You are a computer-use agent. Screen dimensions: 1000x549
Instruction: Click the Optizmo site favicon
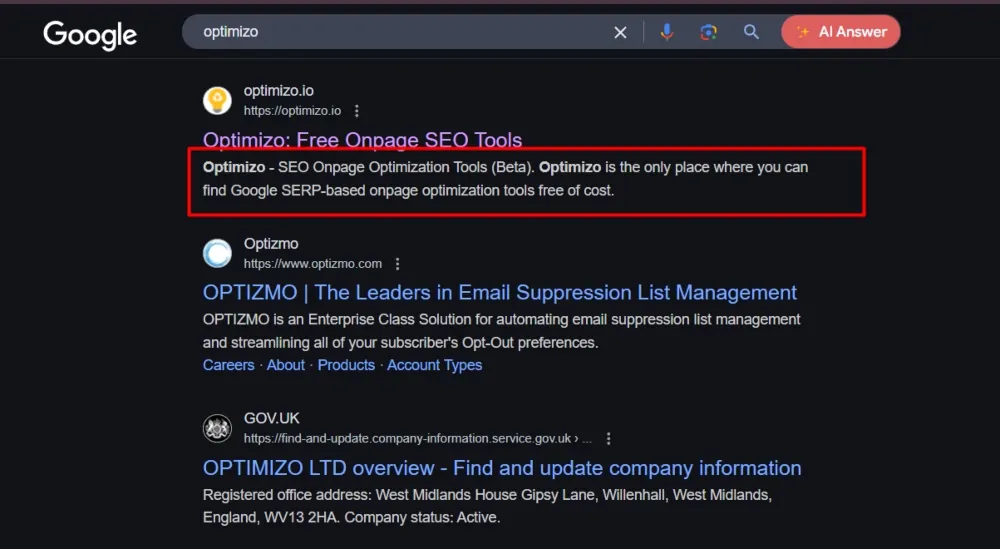pos(217,253)
